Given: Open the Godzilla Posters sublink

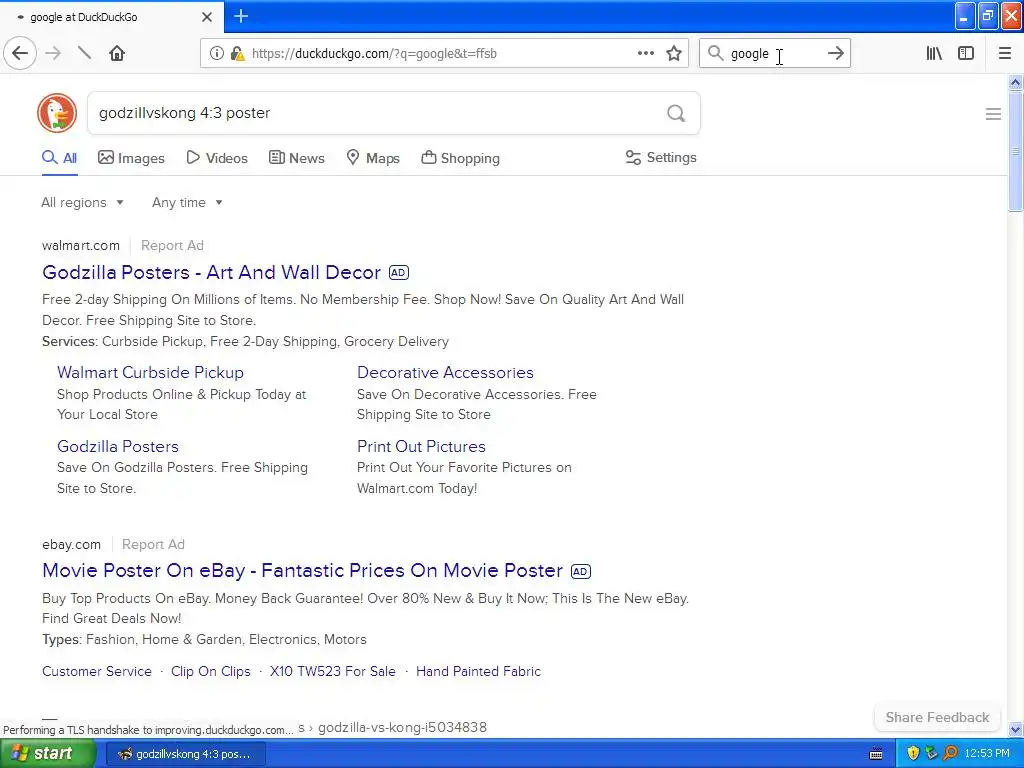Looking at the screenshot, I should pyautogui.click(x=118, y=446).
